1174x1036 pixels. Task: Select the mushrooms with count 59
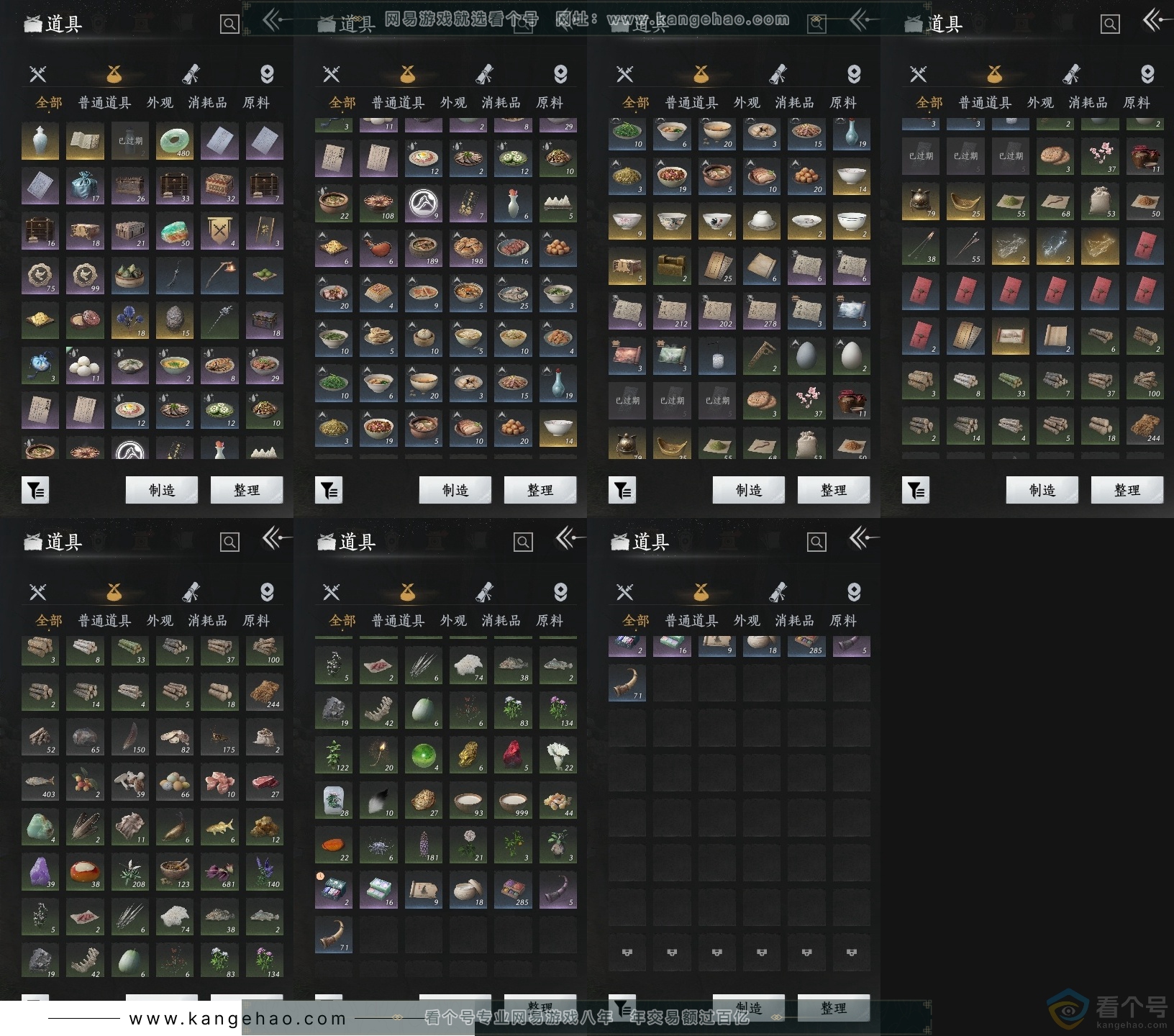(129, 781)
